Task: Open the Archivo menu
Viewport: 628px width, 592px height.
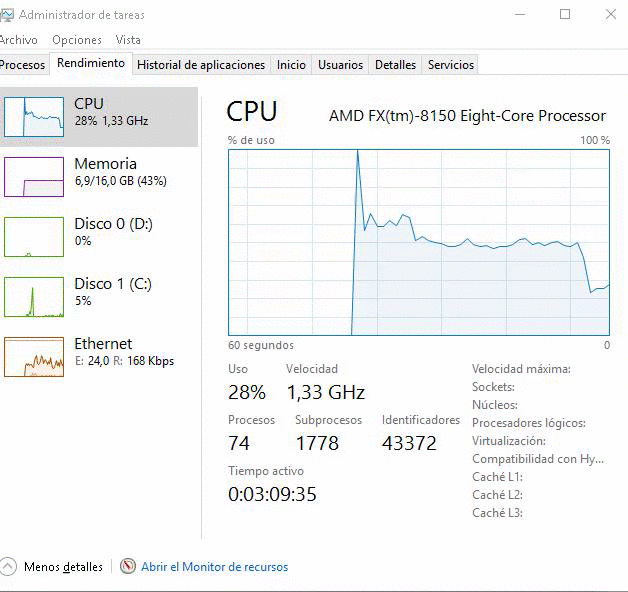Action: tap(18, 40)
